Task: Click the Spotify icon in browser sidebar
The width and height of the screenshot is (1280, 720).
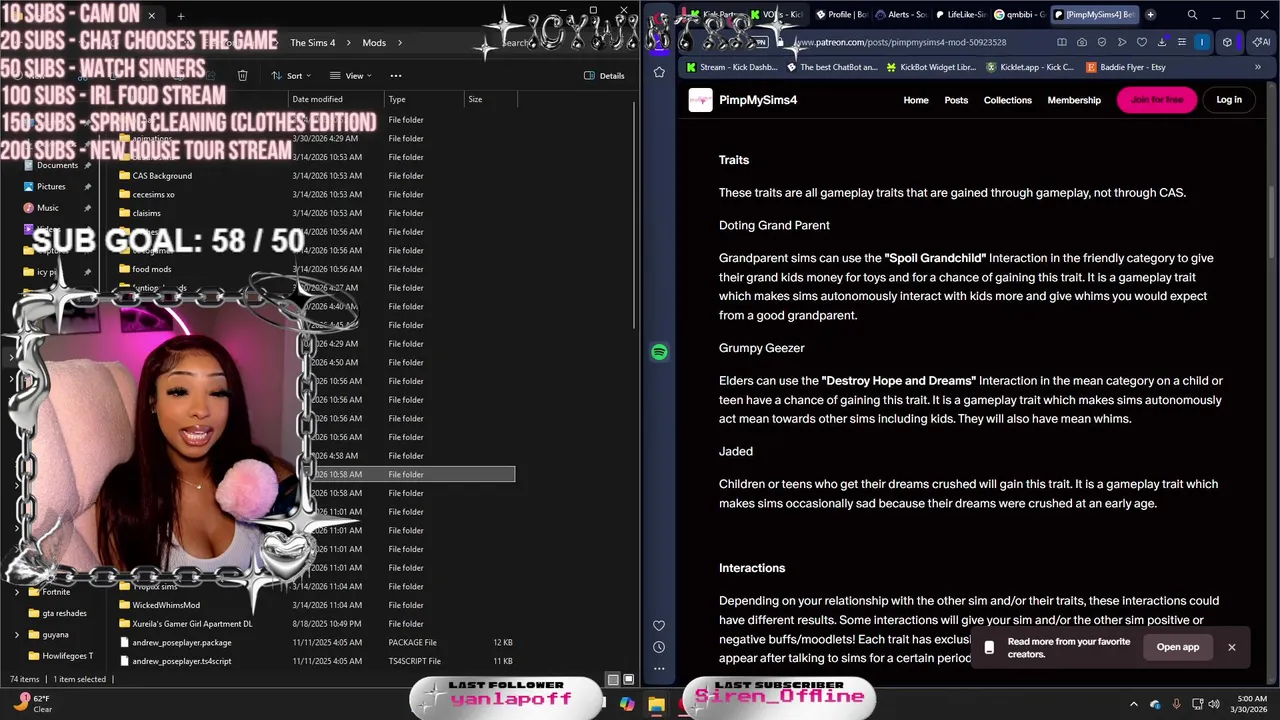Action: pos(659,352)
